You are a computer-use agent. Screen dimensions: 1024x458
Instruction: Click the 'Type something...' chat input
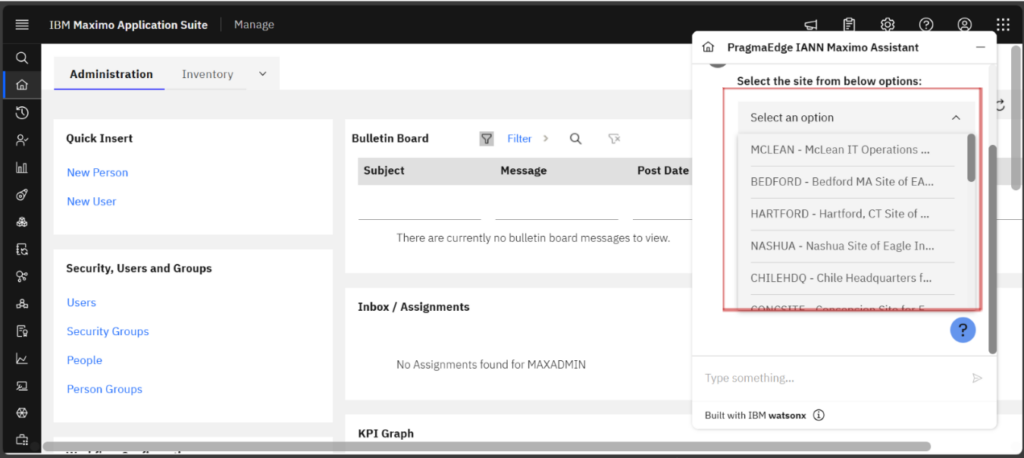834,378
